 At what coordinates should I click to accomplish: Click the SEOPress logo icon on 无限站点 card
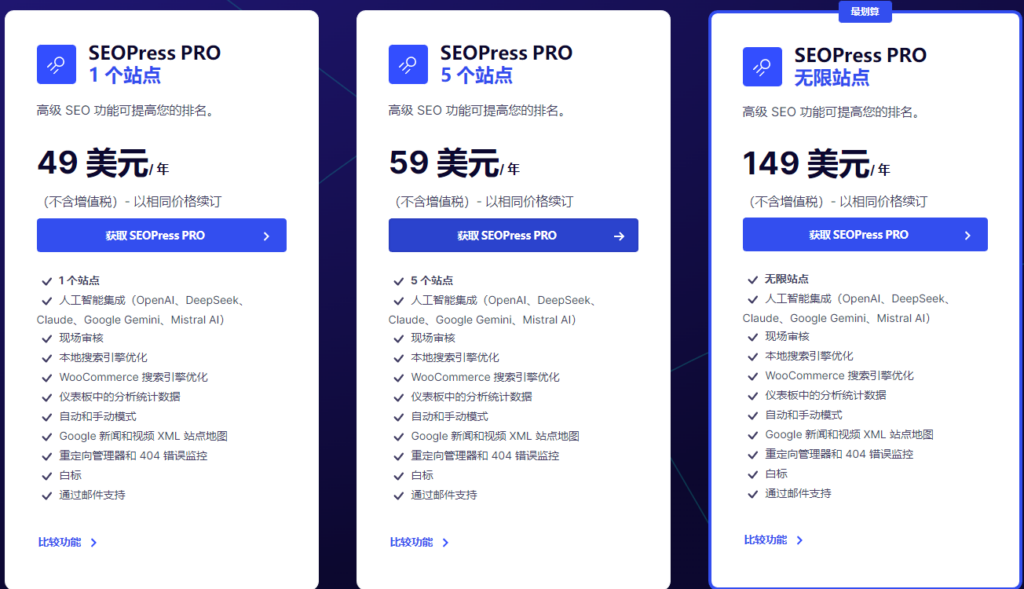click(x=762, y=67)
